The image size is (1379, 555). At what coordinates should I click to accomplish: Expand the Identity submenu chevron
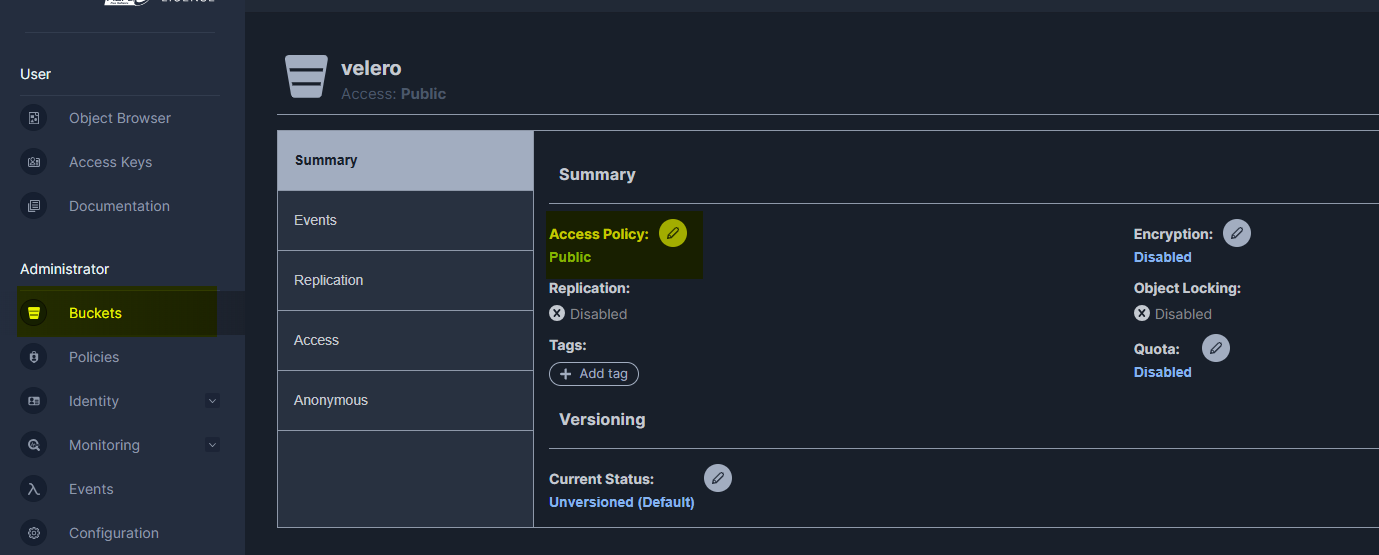coord(212,401)
